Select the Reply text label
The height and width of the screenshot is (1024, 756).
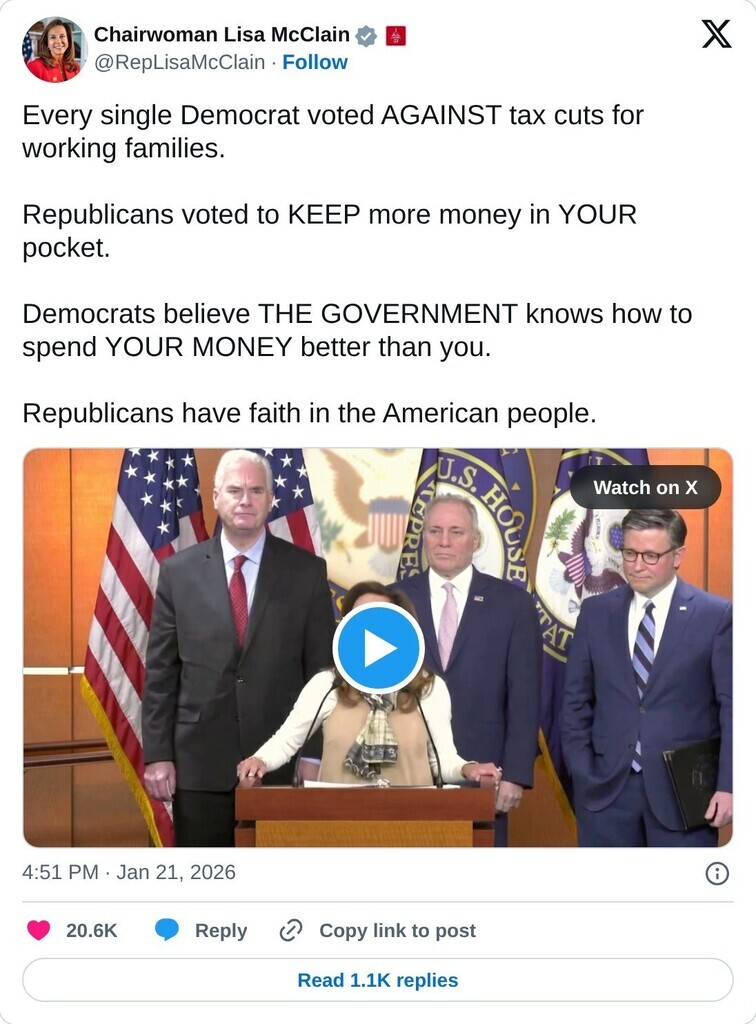click(221, 931)
